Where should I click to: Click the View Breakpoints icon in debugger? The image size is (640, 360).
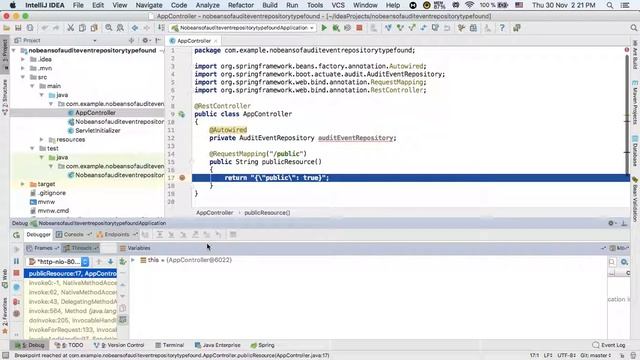(16, 302)
